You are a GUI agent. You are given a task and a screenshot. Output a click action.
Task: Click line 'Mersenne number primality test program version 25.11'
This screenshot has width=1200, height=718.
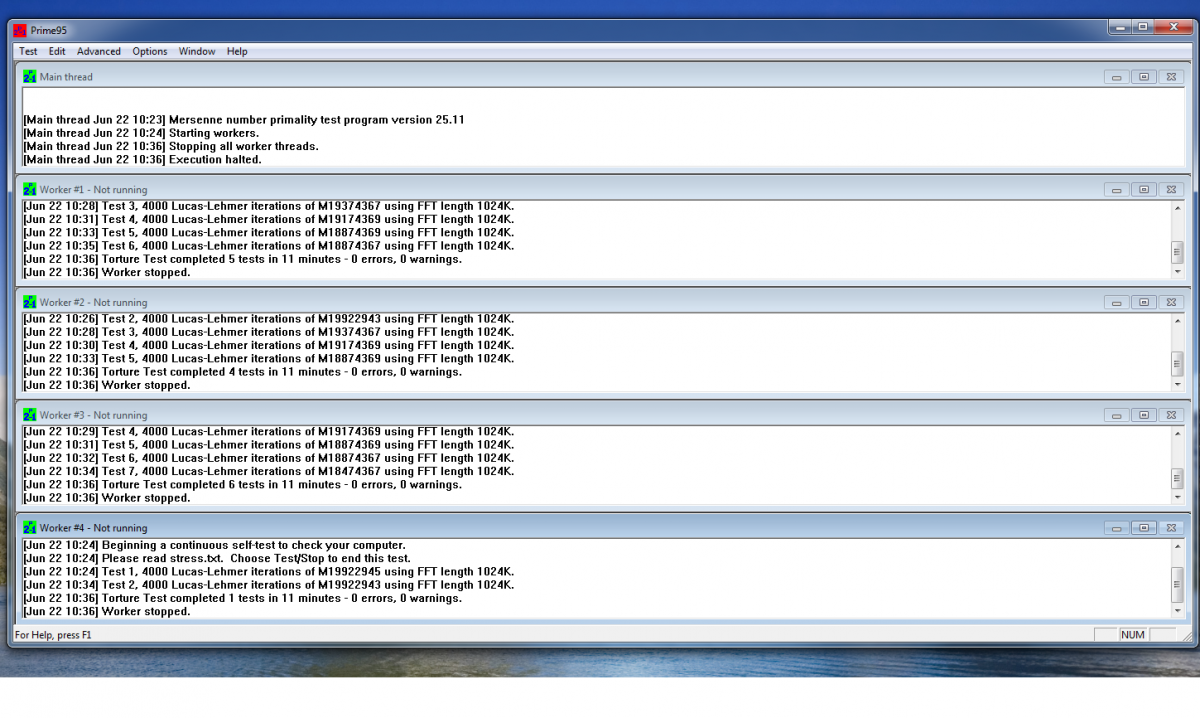pyautogui.click(x=244, y=120)
